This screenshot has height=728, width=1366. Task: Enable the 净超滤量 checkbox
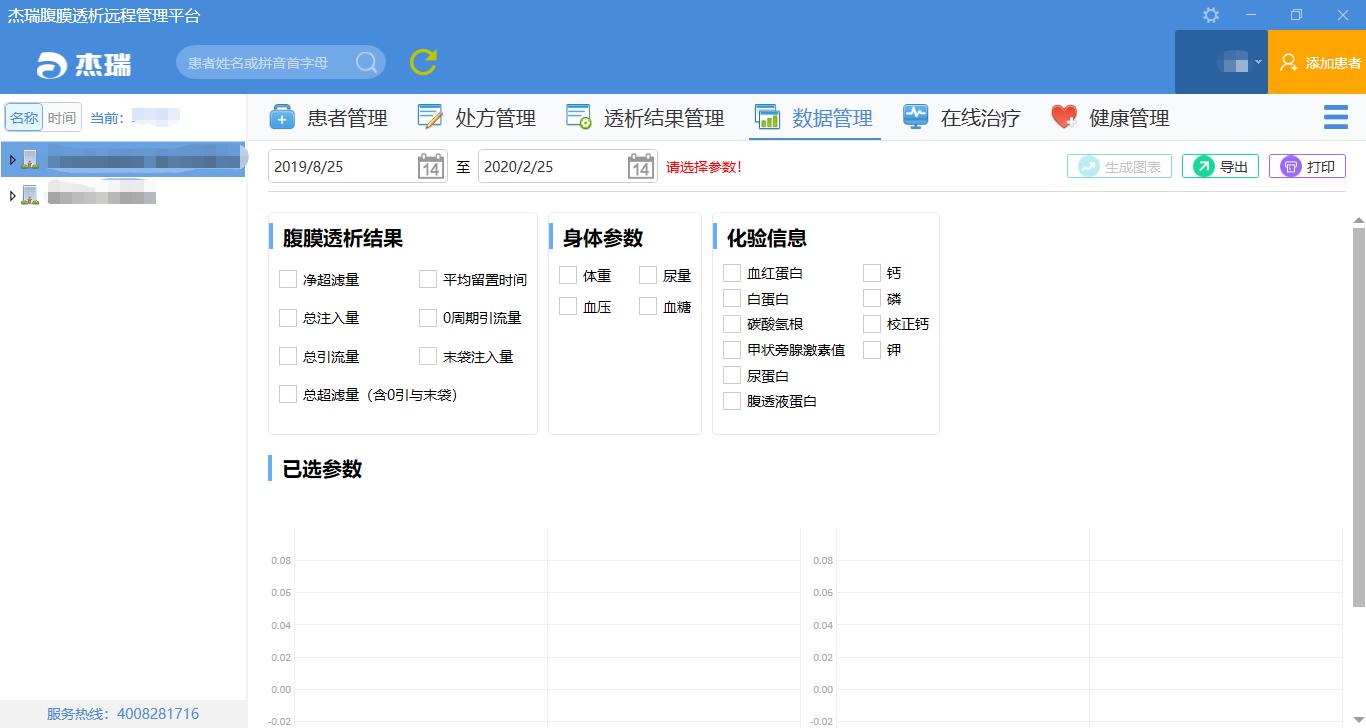coord(288,280)
